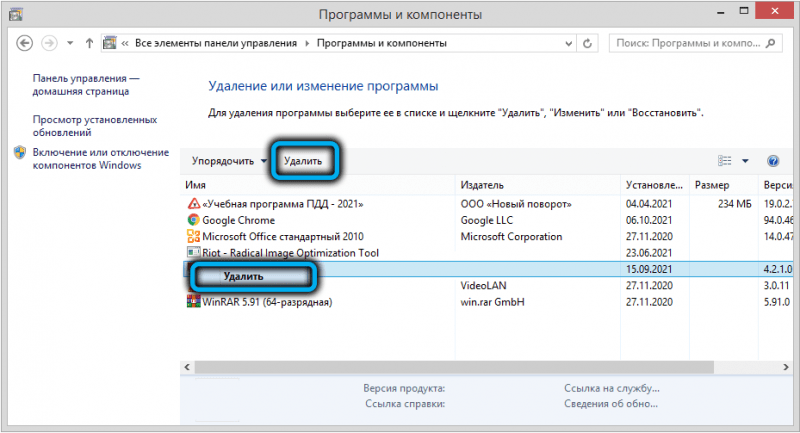The image size is (800, 433).
Task: Minimize the Программы и компоненты window
Action: click(x=721, y=12)
